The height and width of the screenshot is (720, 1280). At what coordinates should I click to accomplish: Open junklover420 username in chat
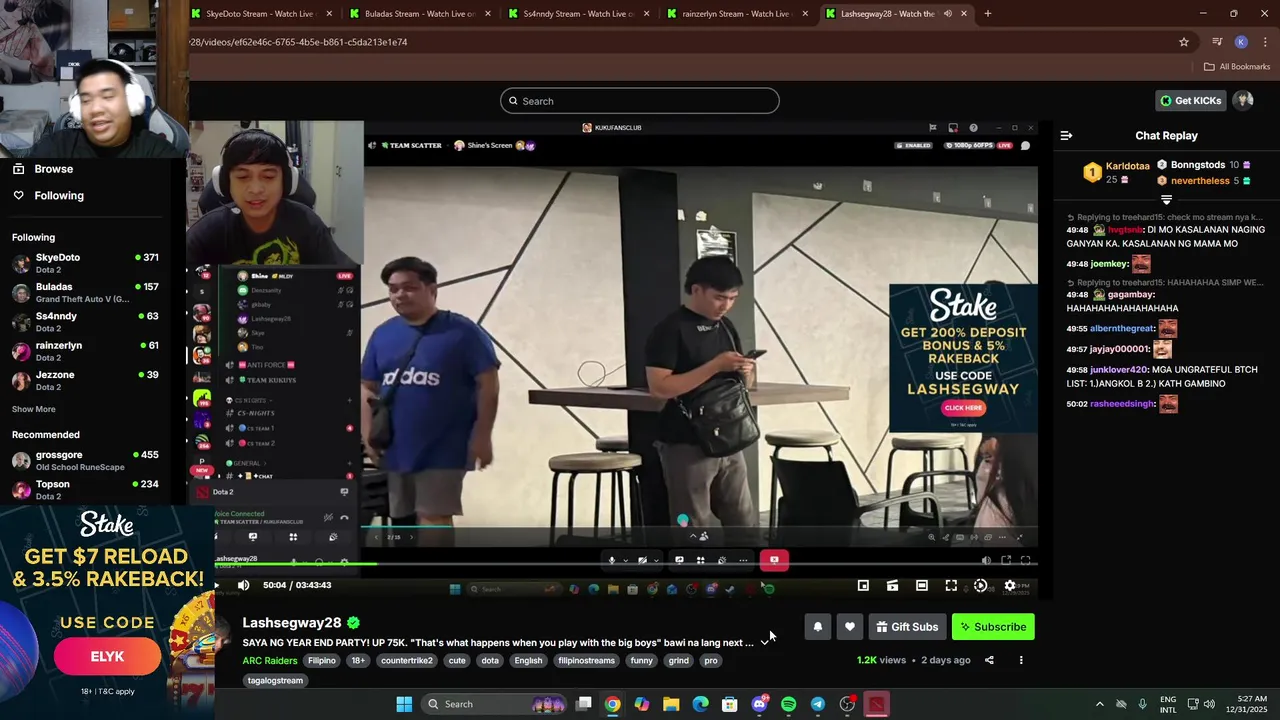click(1118, 370)
